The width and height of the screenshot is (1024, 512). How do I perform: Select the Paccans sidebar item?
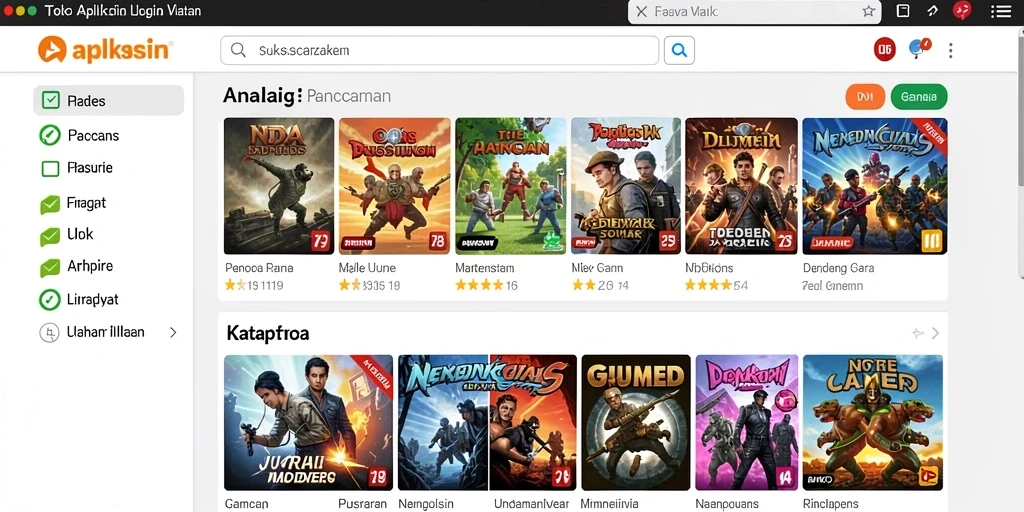point(108,135)
